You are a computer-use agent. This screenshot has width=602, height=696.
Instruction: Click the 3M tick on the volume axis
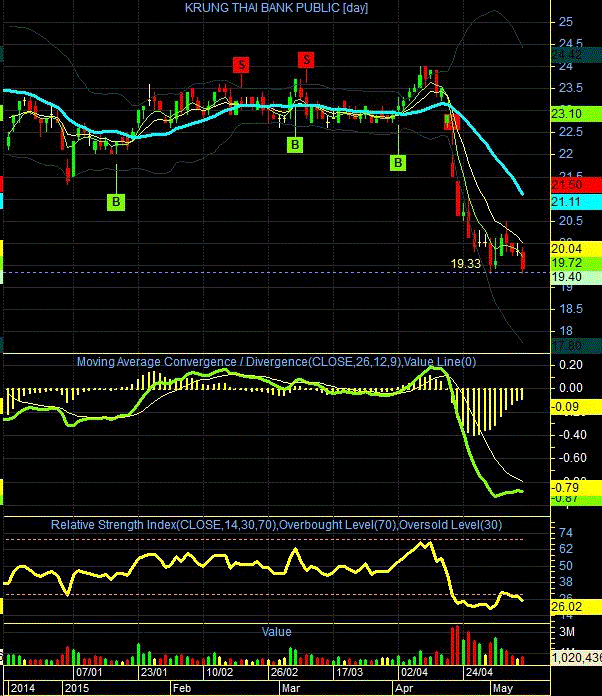click(x=567, y=632)
